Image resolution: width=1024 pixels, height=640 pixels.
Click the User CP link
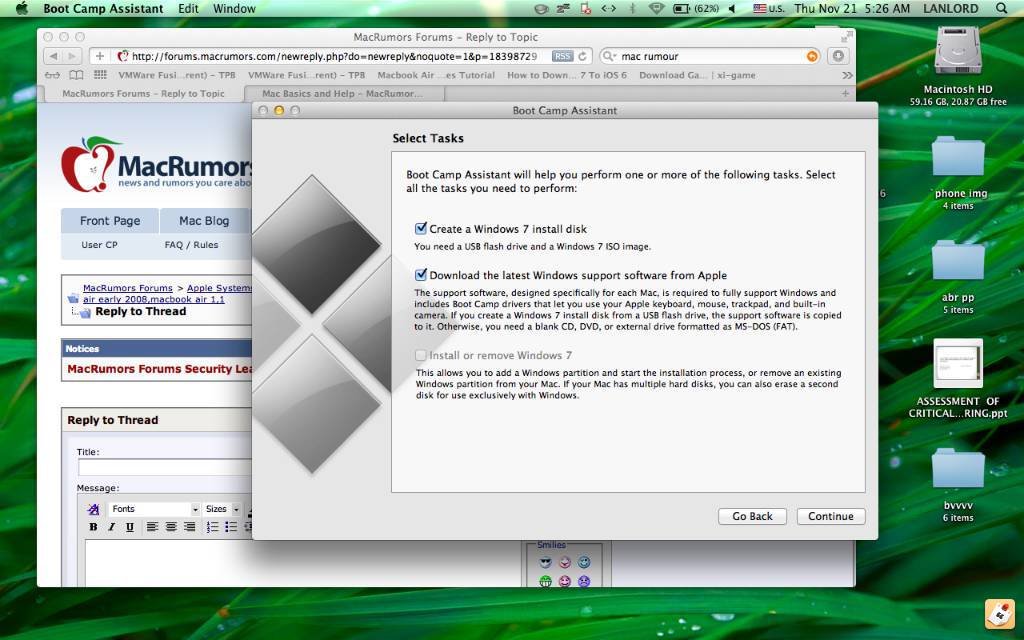click(99, 245)
